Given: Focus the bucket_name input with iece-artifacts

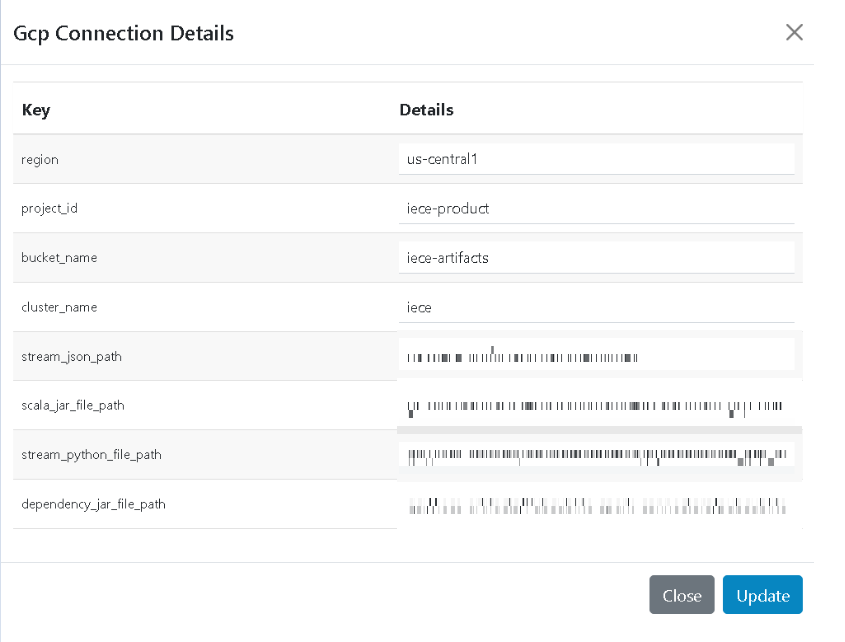Looking at the screenshot, I should tap(596, 257).
